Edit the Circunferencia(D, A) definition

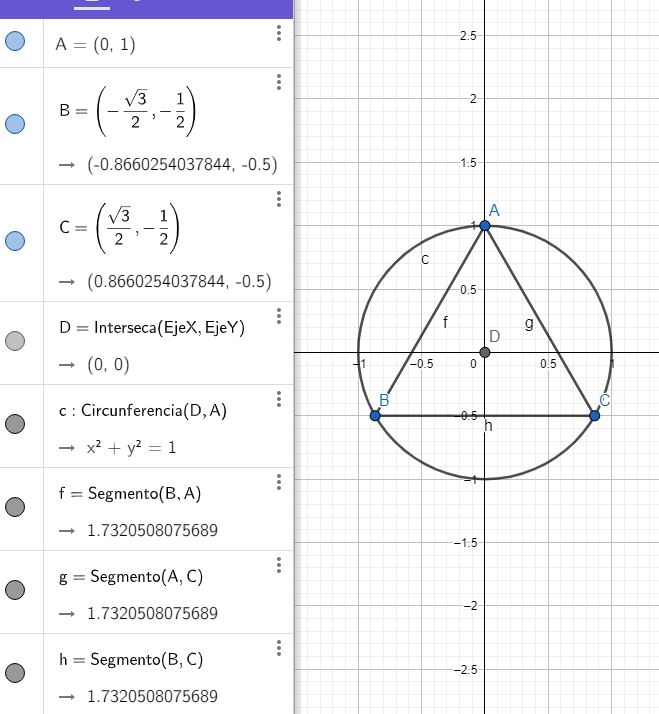tap(140, 410)
